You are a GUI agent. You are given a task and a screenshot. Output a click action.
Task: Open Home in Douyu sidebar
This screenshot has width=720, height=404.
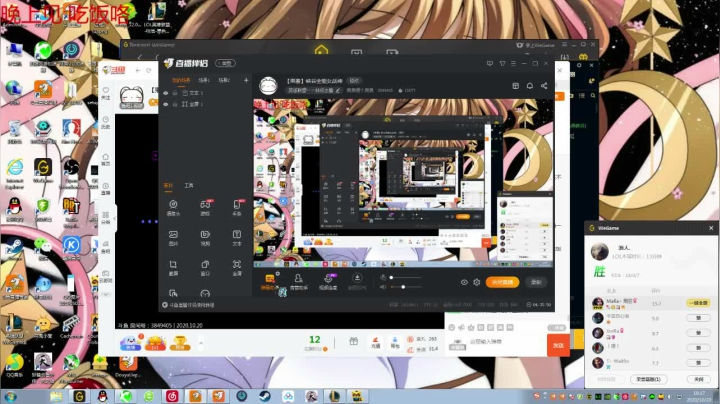coord(106,159)
